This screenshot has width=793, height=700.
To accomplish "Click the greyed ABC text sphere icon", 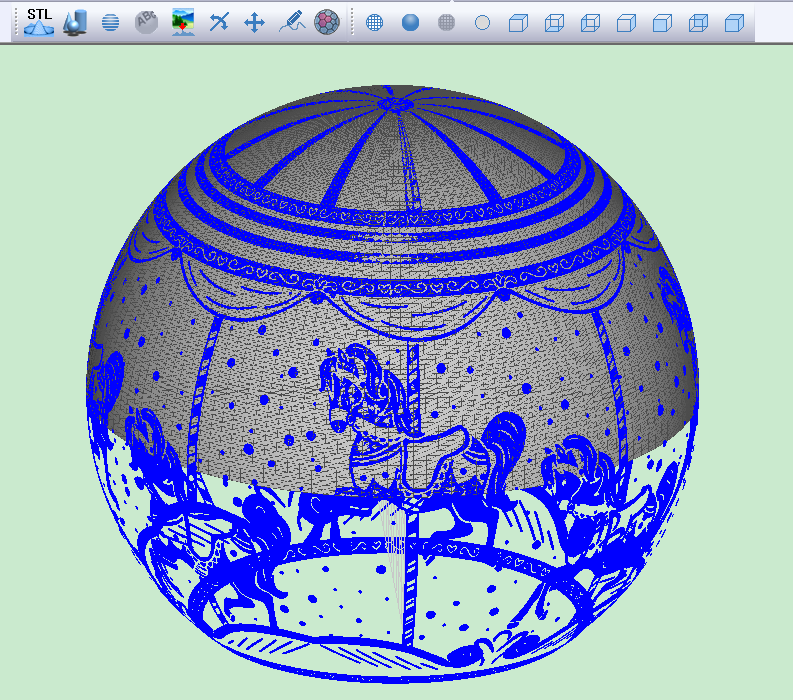I will point(146,22).
